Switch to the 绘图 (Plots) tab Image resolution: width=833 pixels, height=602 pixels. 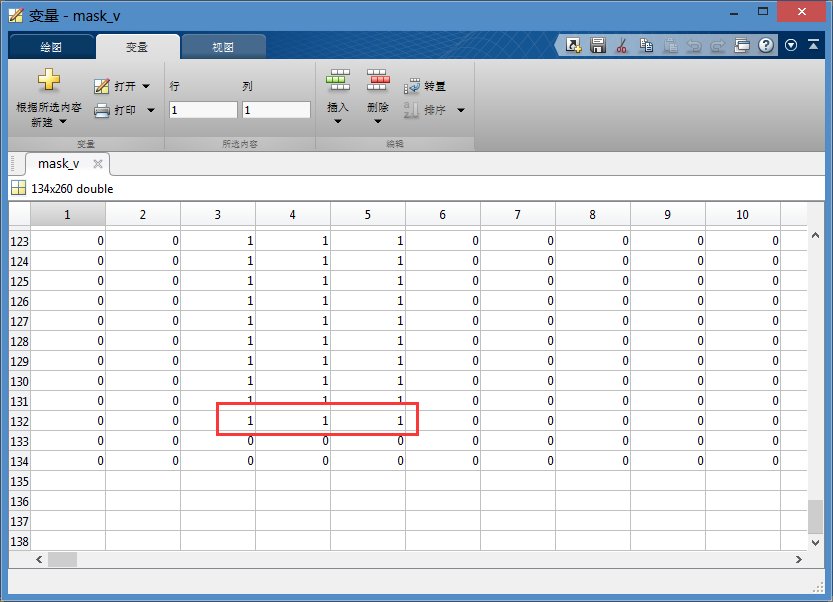tap(51, 47)
